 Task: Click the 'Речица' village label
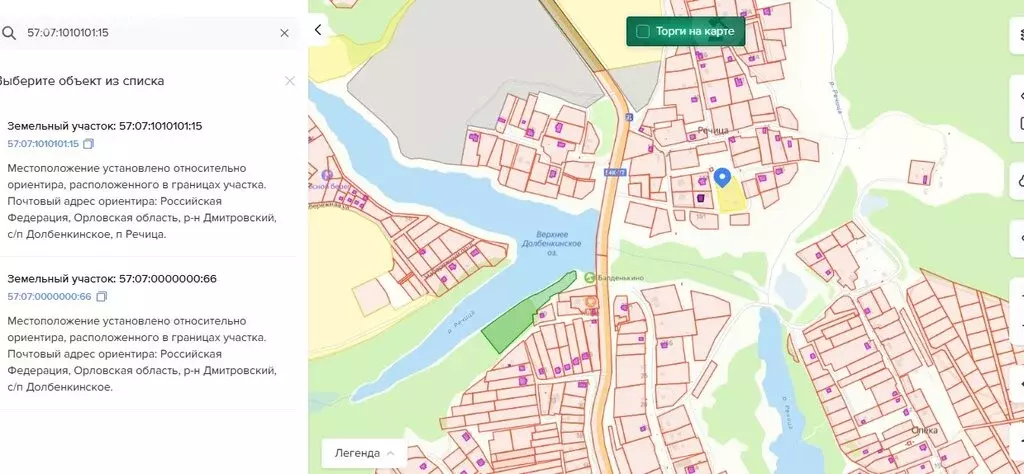point(712,131)
